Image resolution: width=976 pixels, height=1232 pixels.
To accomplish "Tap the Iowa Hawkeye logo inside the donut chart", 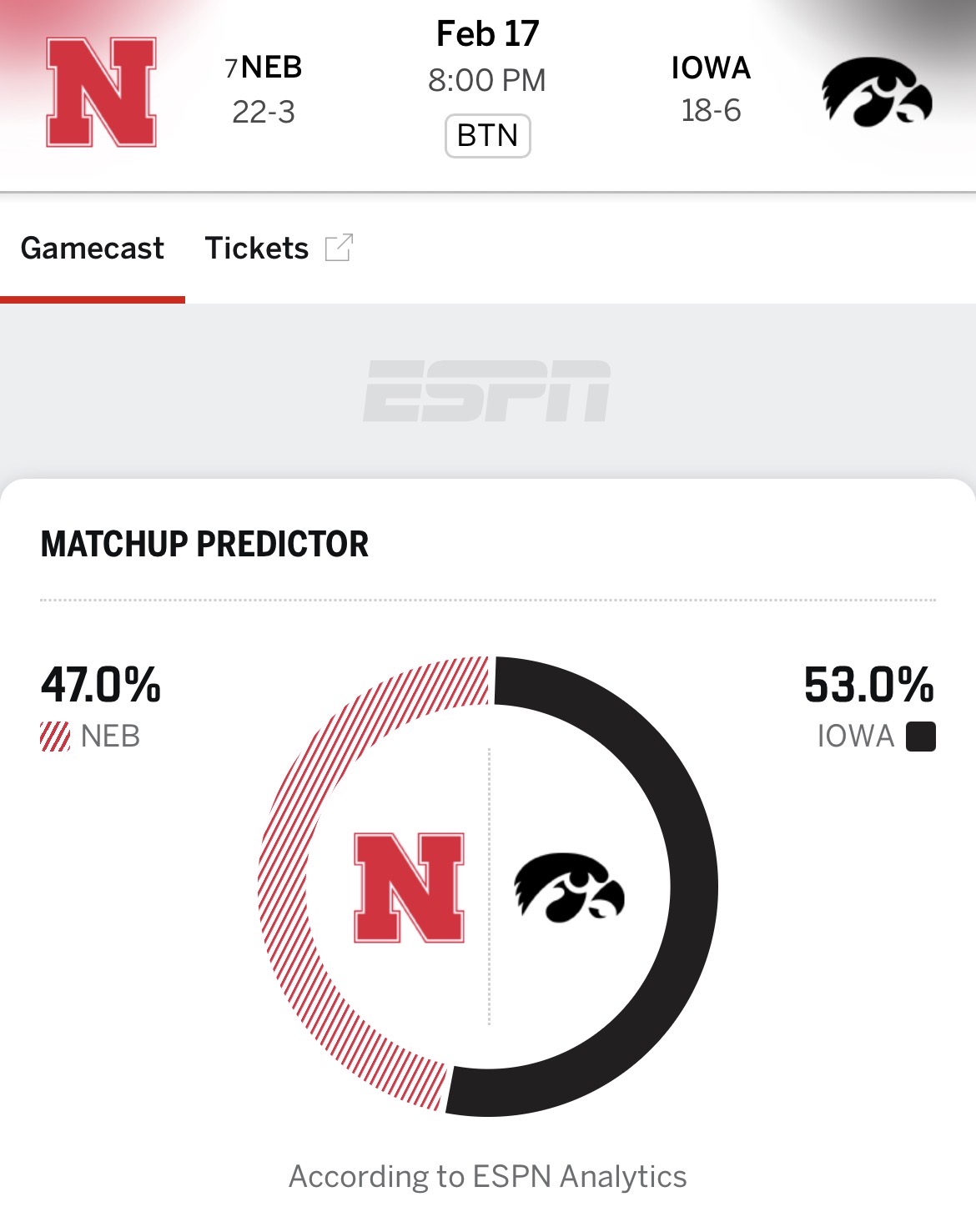I will [x=569, y=888].
